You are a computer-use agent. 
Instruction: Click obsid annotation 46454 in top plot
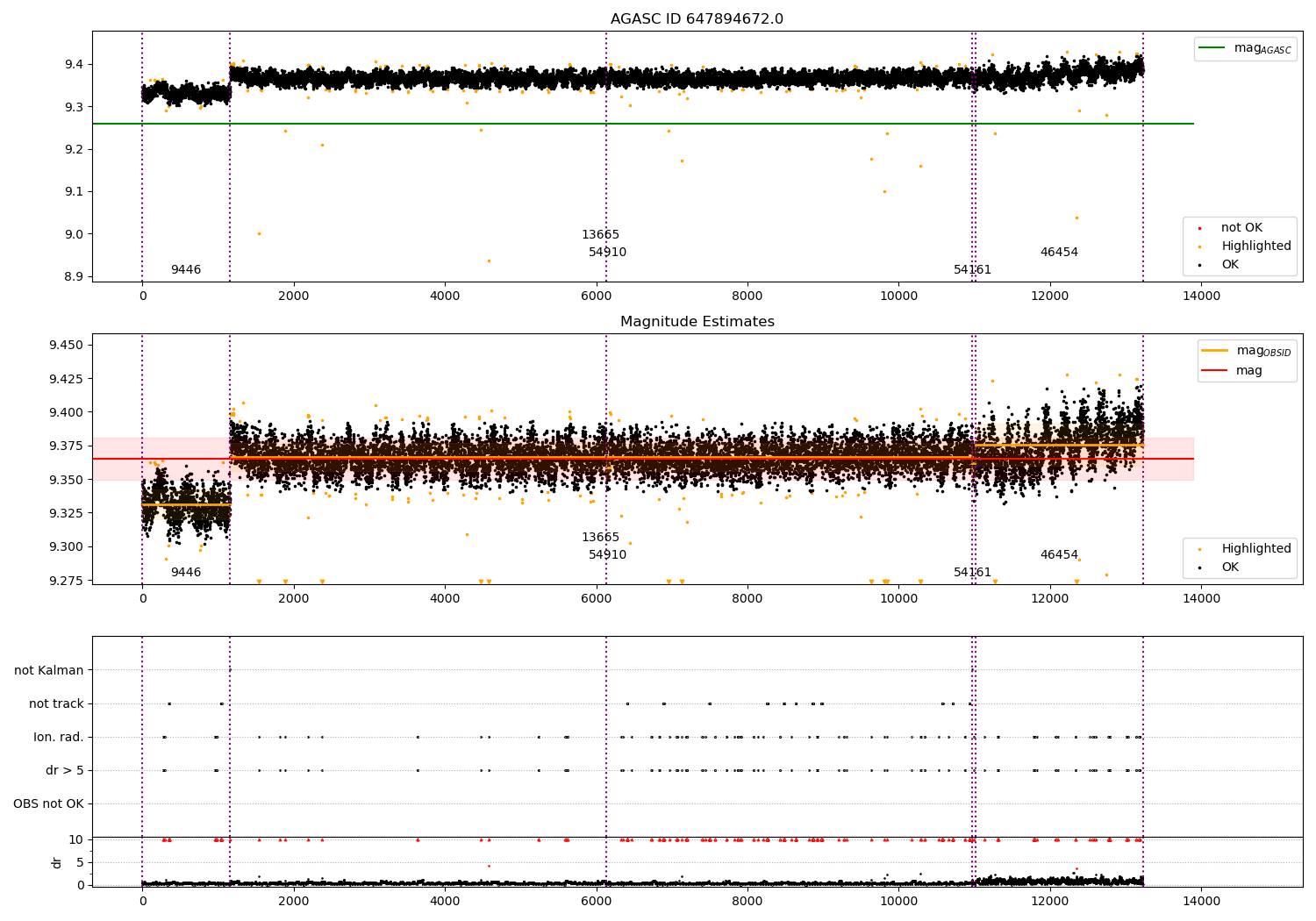(x=1059, y=253)
